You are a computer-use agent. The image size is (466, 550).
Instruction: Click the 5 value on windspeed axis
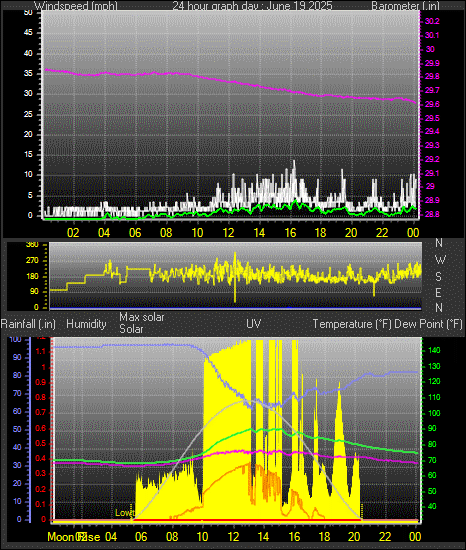30,195
